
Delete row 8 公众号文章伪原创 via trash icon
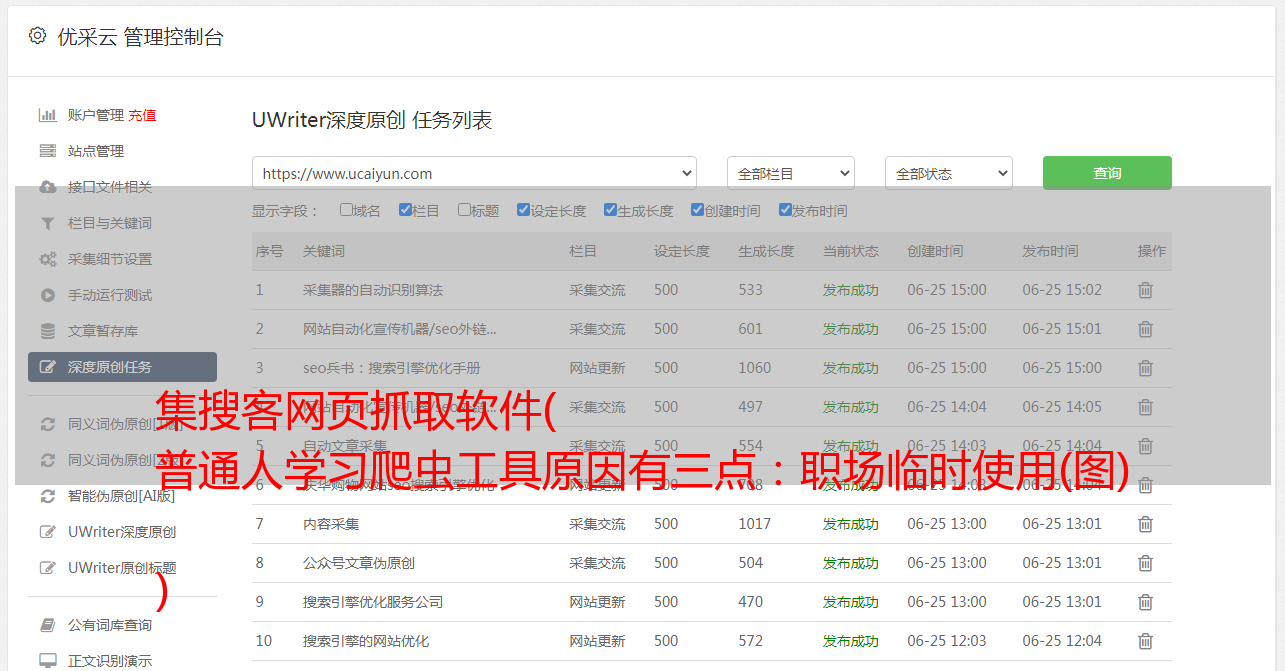pos(1145,563)
